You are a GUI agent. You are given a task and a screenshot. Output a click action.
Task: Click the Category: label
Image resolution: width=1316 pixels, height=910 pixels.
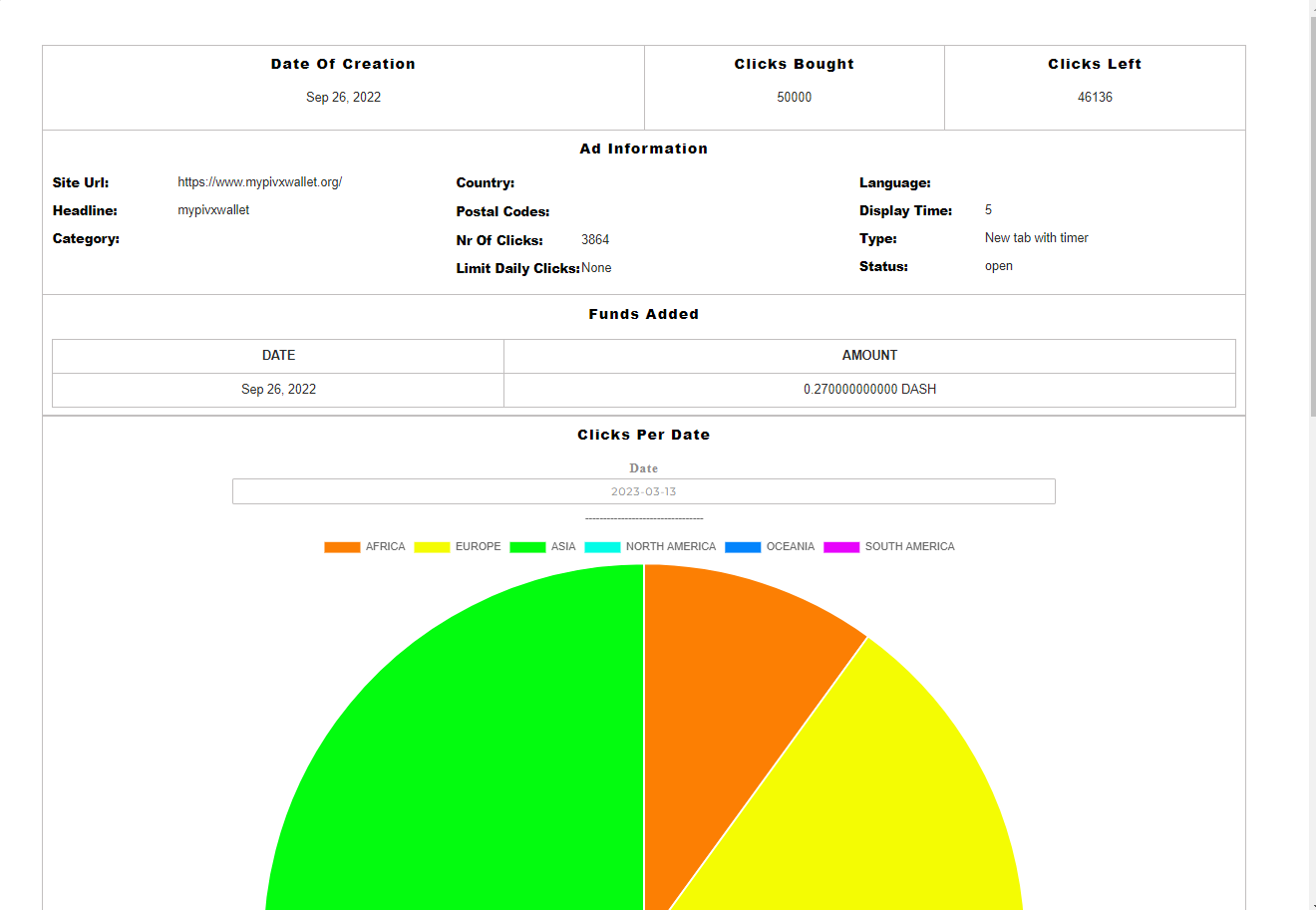point(86,238)
